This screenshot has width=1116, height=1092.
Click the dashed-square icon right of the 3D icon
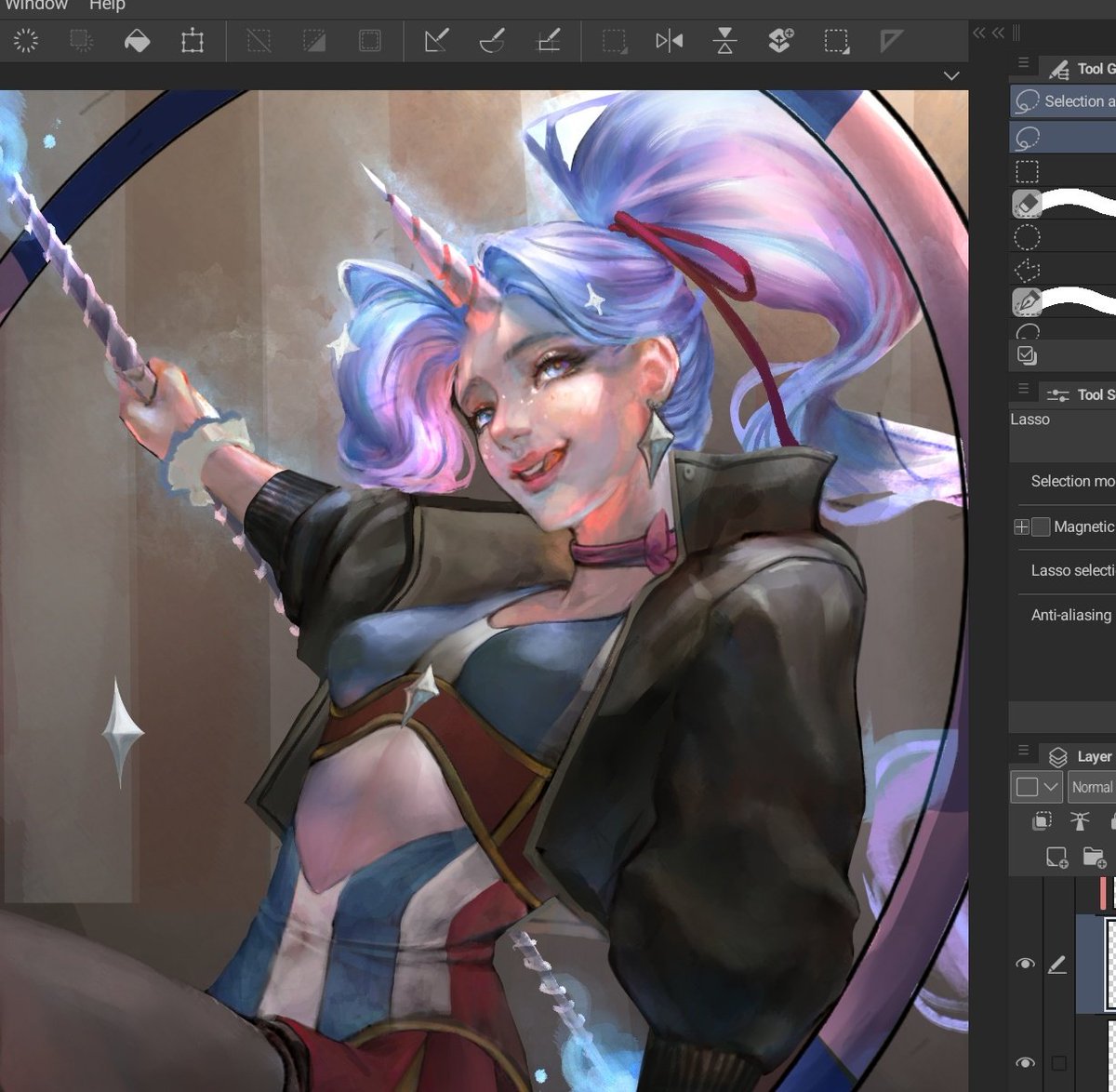837,41
